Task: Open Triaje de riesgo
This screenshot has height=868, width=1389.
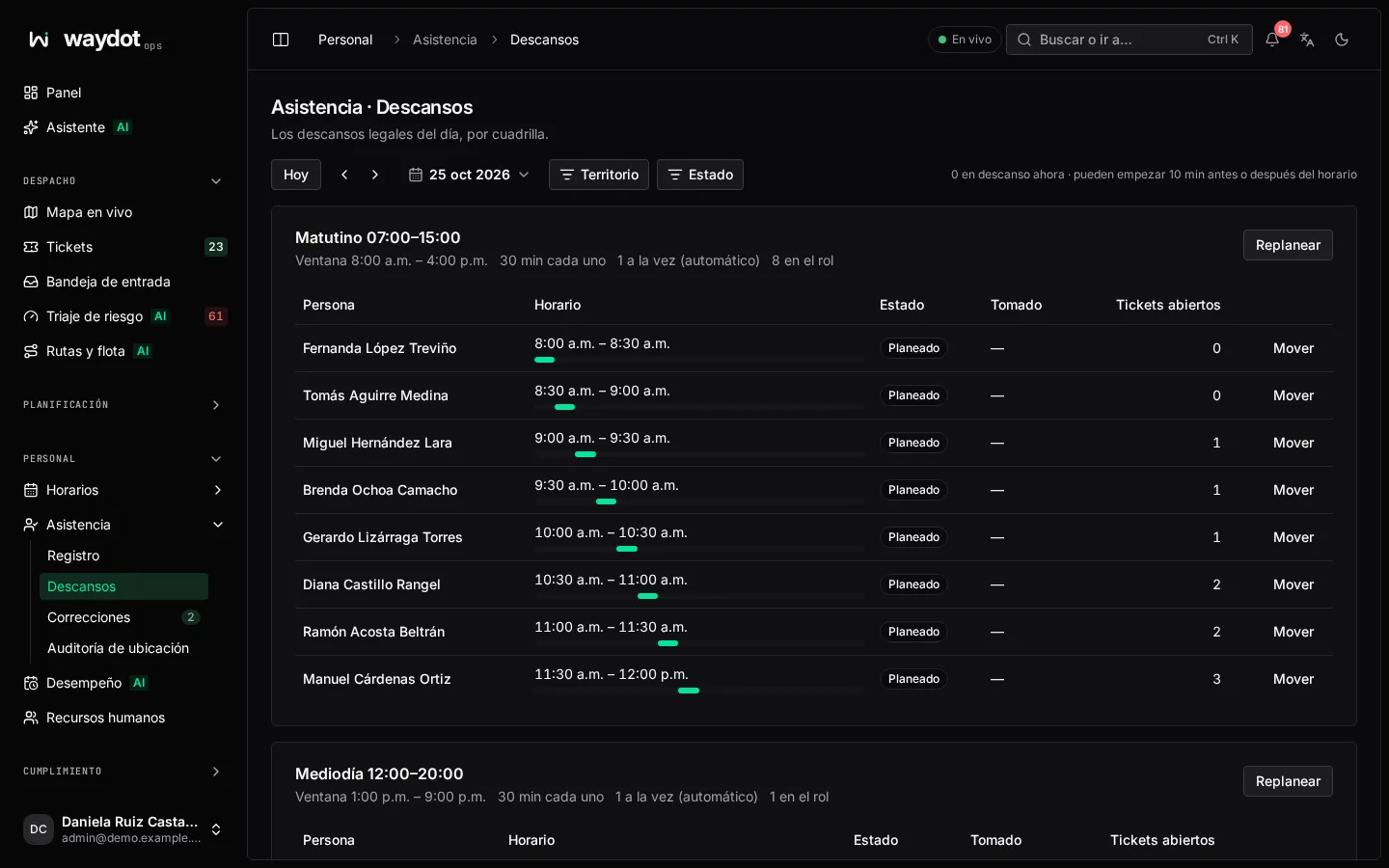Action: pyautogui.click(x=123, y=316)
